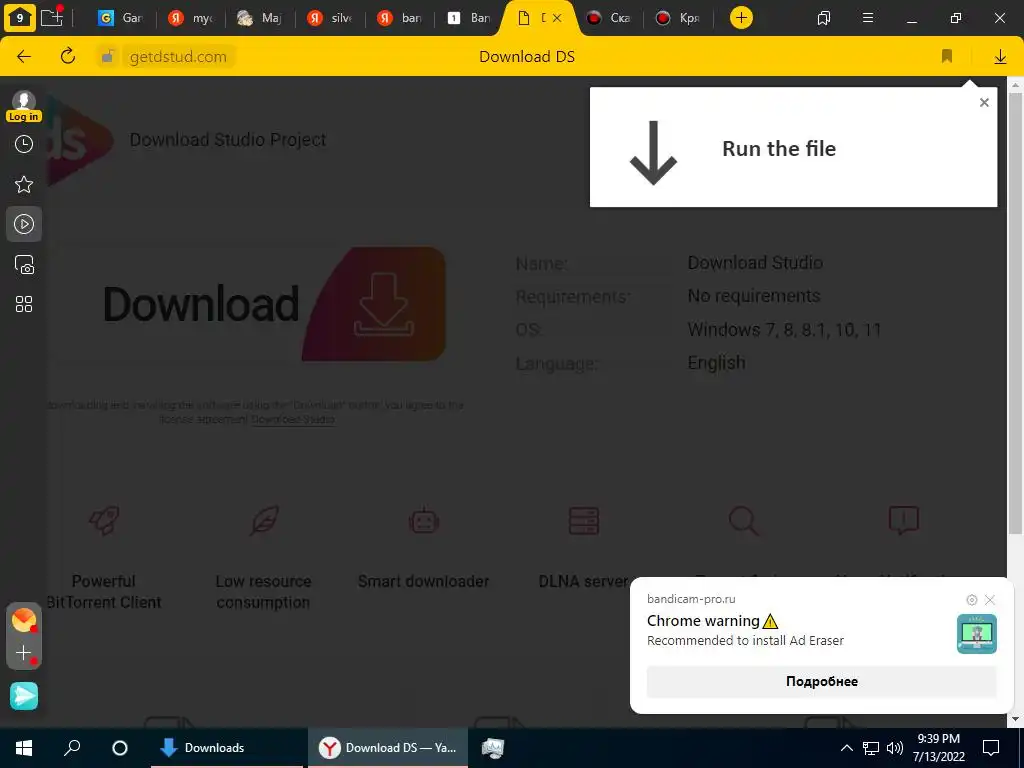Image resolution: width=1024 pixels, height=768 pixels.
Task: Click the Ad Eraser thumbnail in the notification
Action: (977, 633)
